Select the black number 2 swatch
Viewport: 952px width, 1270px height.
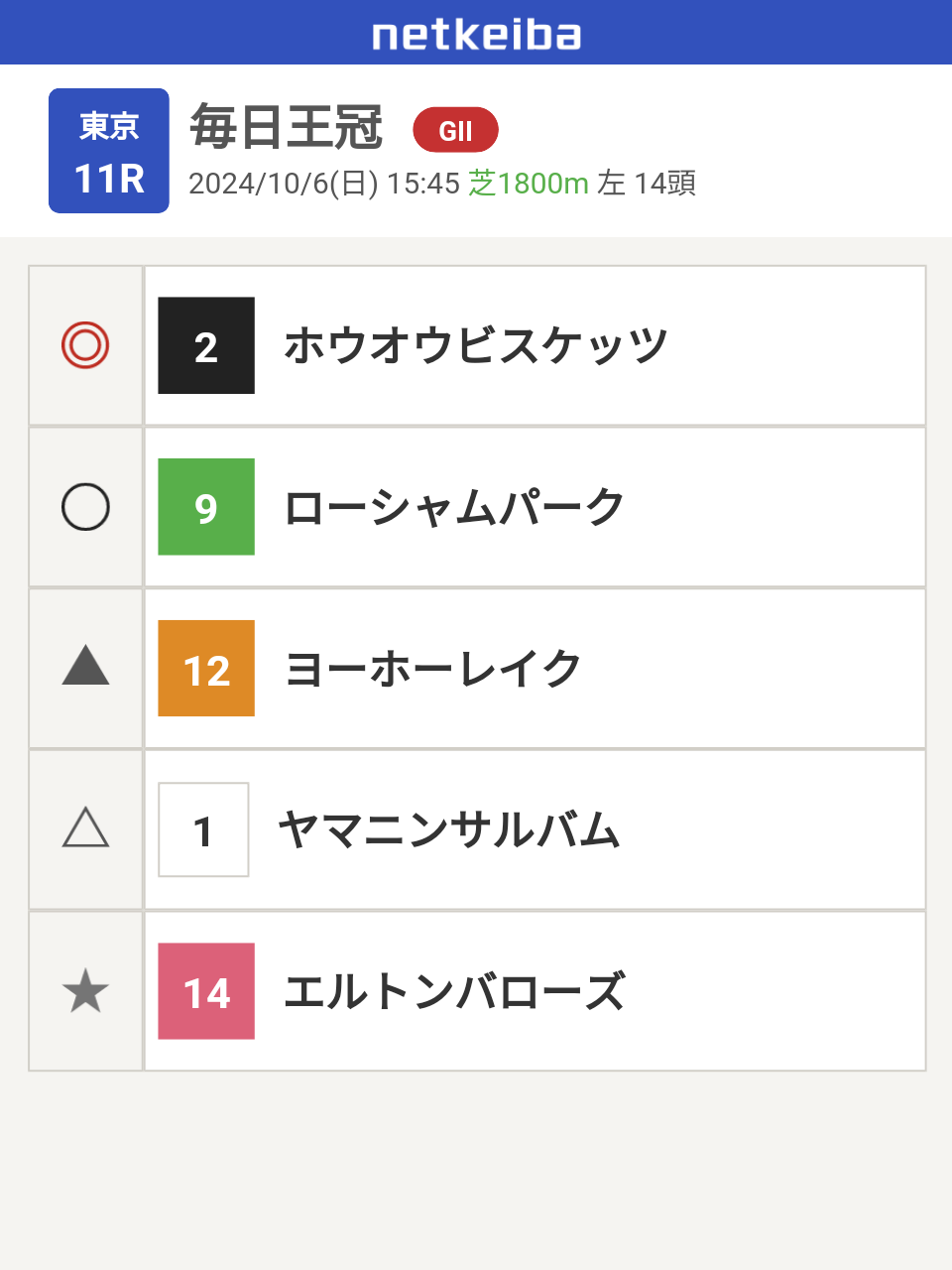(206, 345)
